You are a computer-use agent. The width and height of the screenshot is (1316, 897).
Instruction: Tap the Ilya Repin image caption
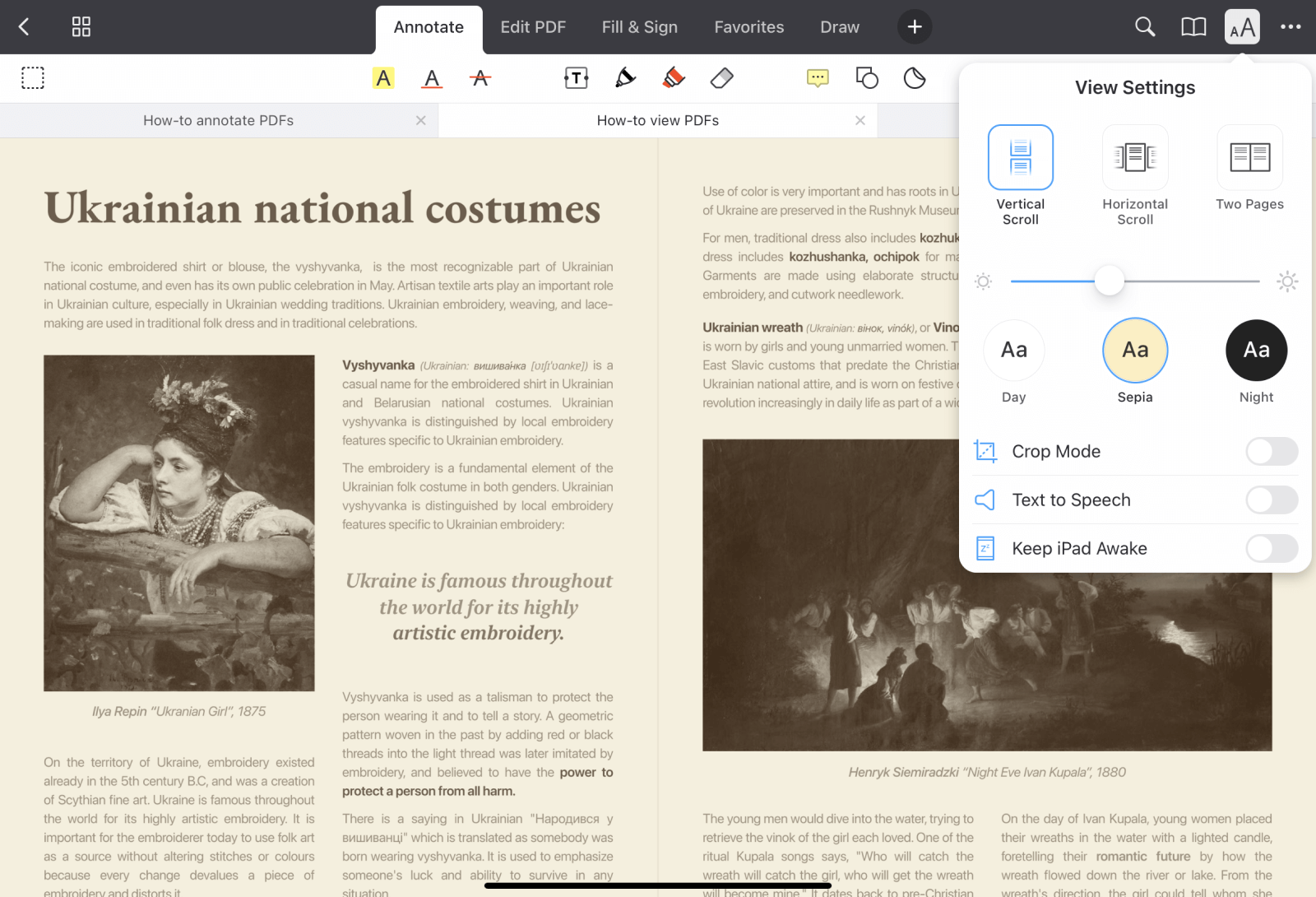click(x=179, y=711)
